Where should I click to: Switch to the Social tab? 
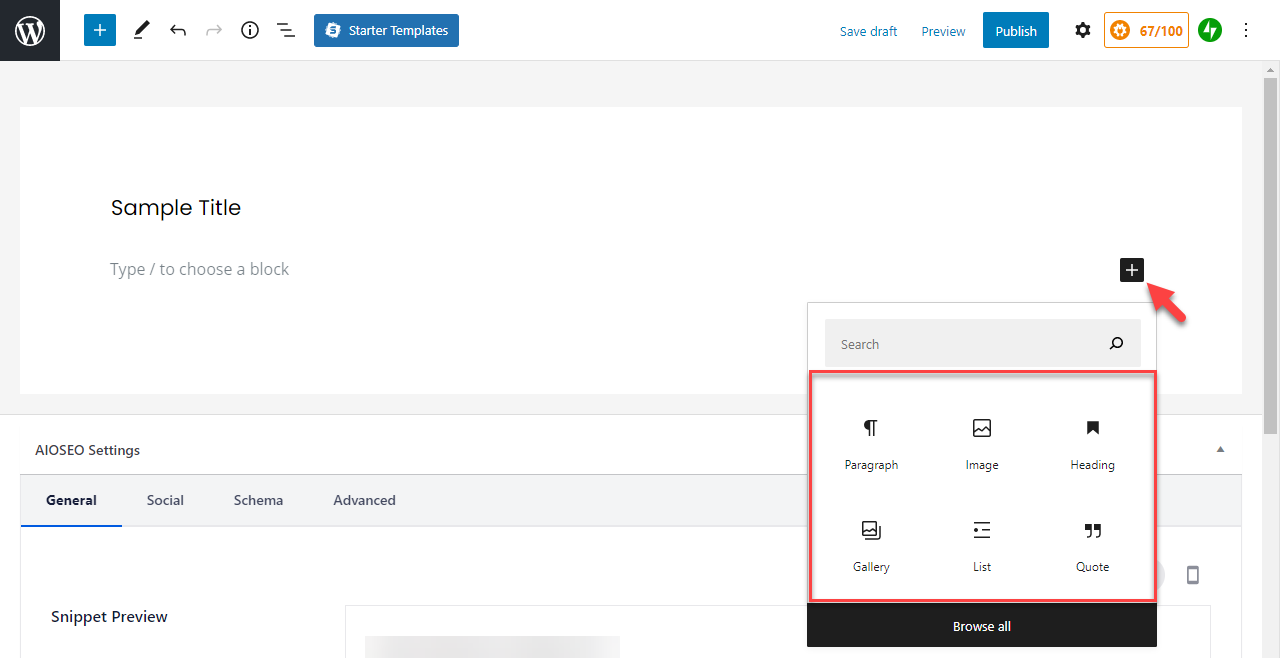tap(165, 500)
